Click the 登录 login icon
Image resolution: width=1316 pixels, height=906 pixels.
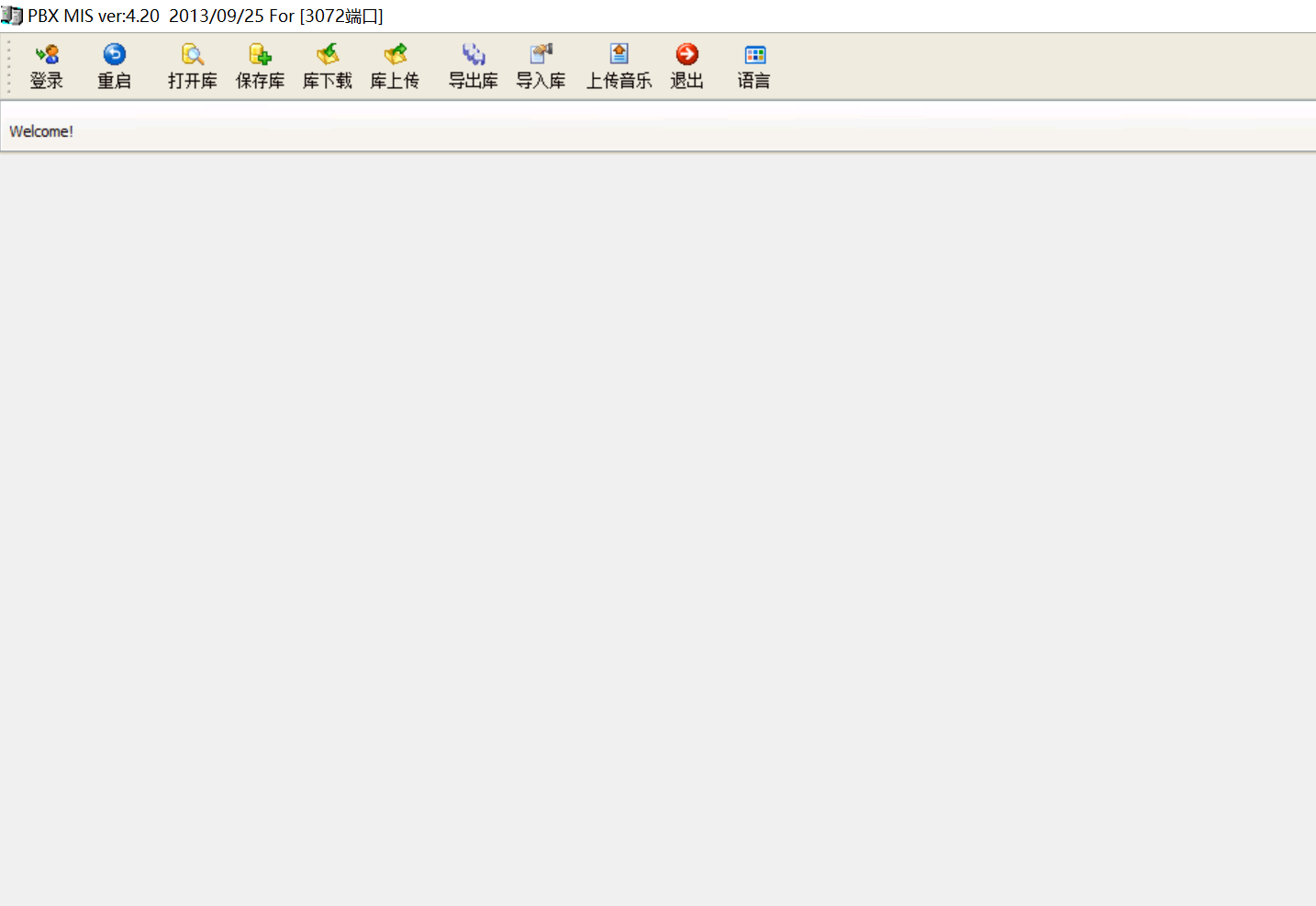[47, 67]
